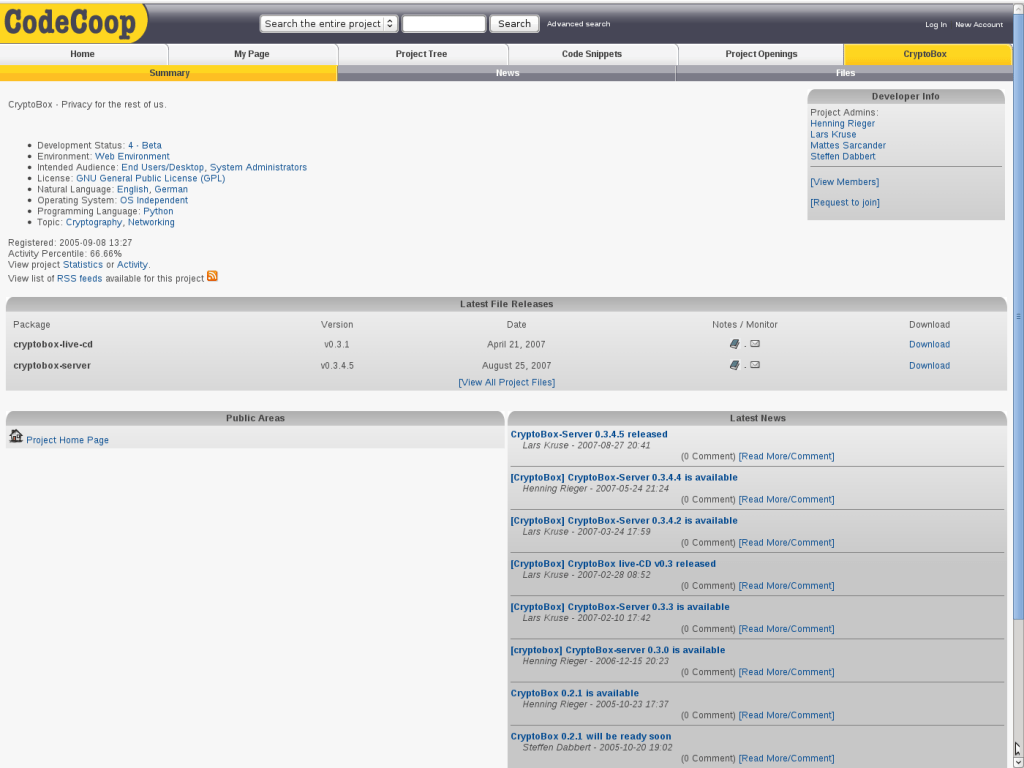Click New Account

click(x=979, y=25)
